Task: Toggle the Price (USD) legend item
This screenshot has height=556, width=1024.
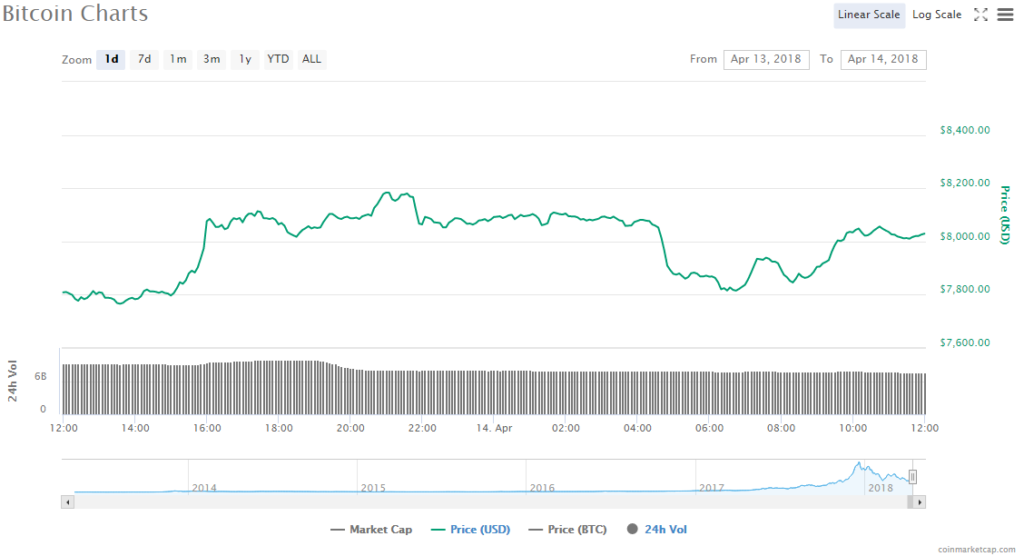Action: tap(470, 529)
